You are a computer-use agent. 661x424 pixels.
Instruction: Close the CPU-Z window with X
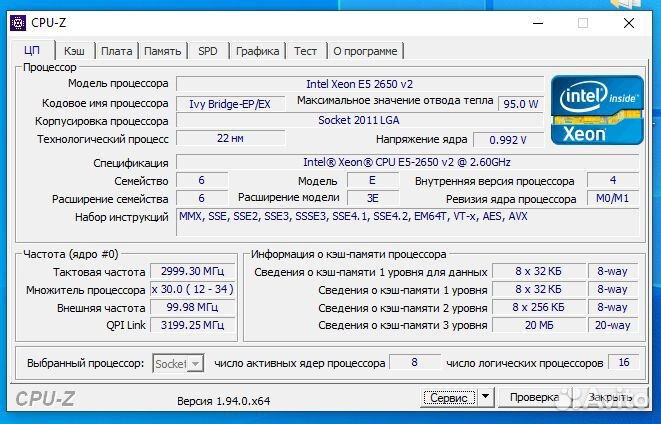[629, 23]
